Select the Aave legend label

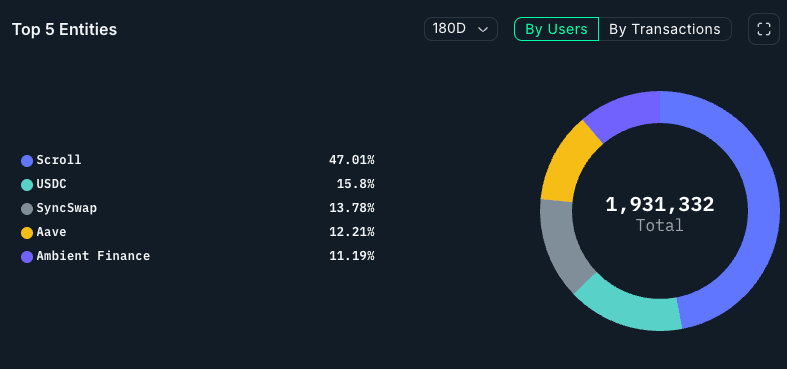[51, 232]
